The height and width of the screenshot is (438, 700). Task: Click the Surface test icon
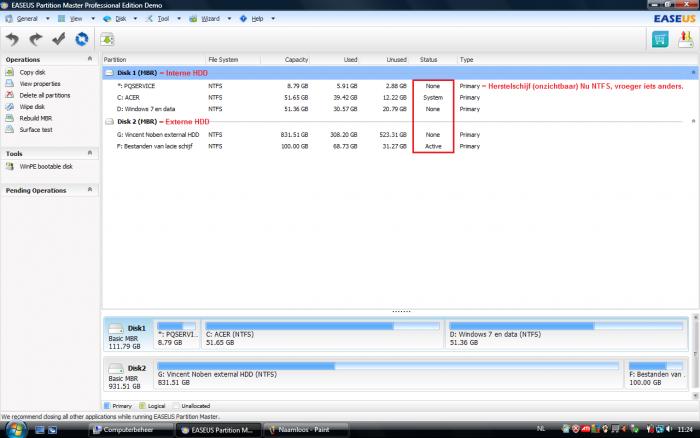(9, 129)
